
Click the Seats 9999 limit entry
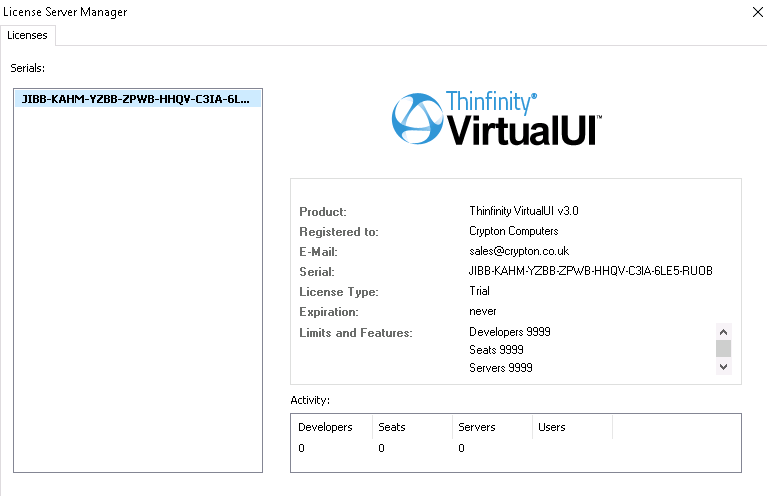[x=496, y=350]
